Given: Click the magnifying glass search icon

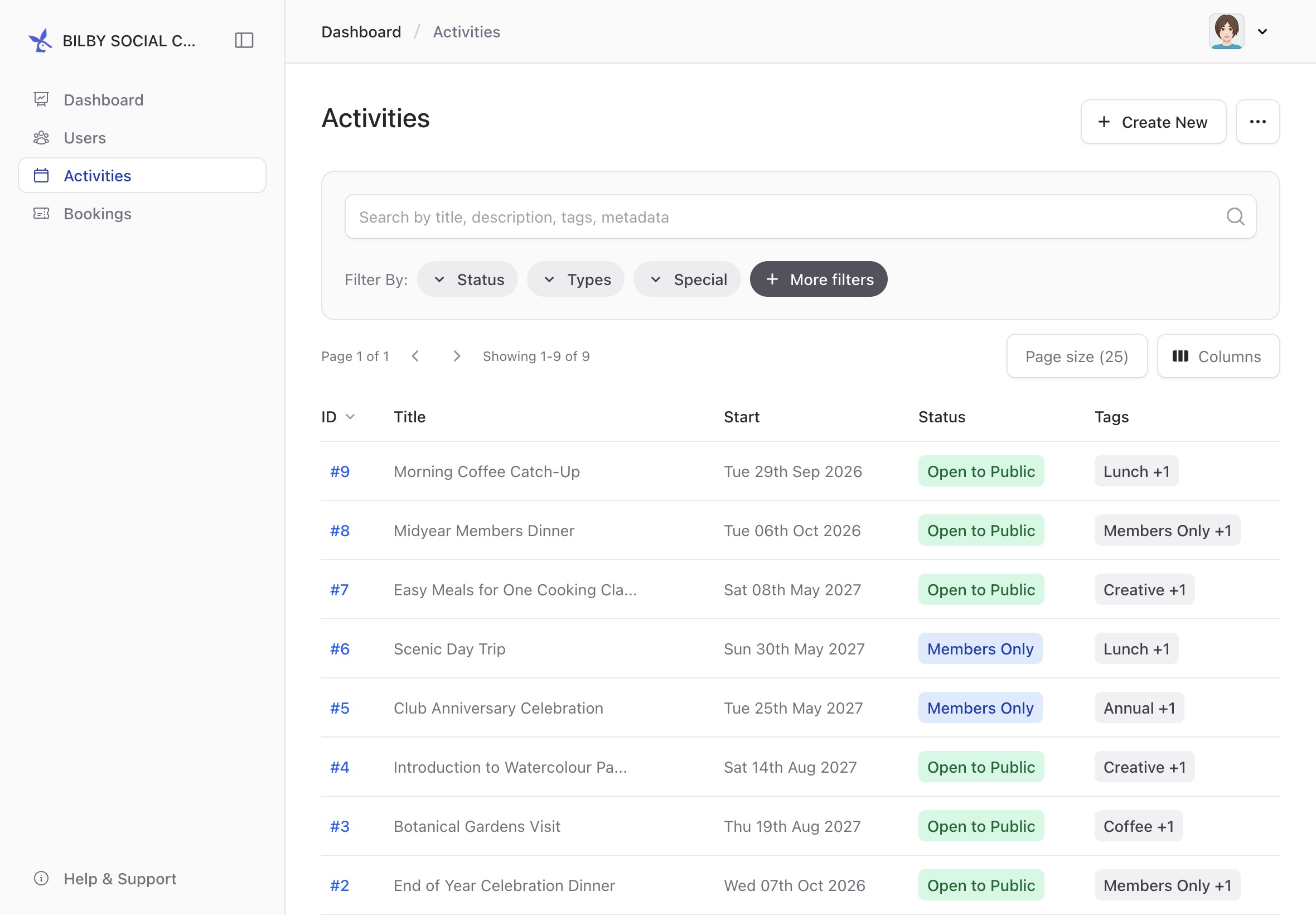Looking at the screenshot, I should tap(1235, 216).
